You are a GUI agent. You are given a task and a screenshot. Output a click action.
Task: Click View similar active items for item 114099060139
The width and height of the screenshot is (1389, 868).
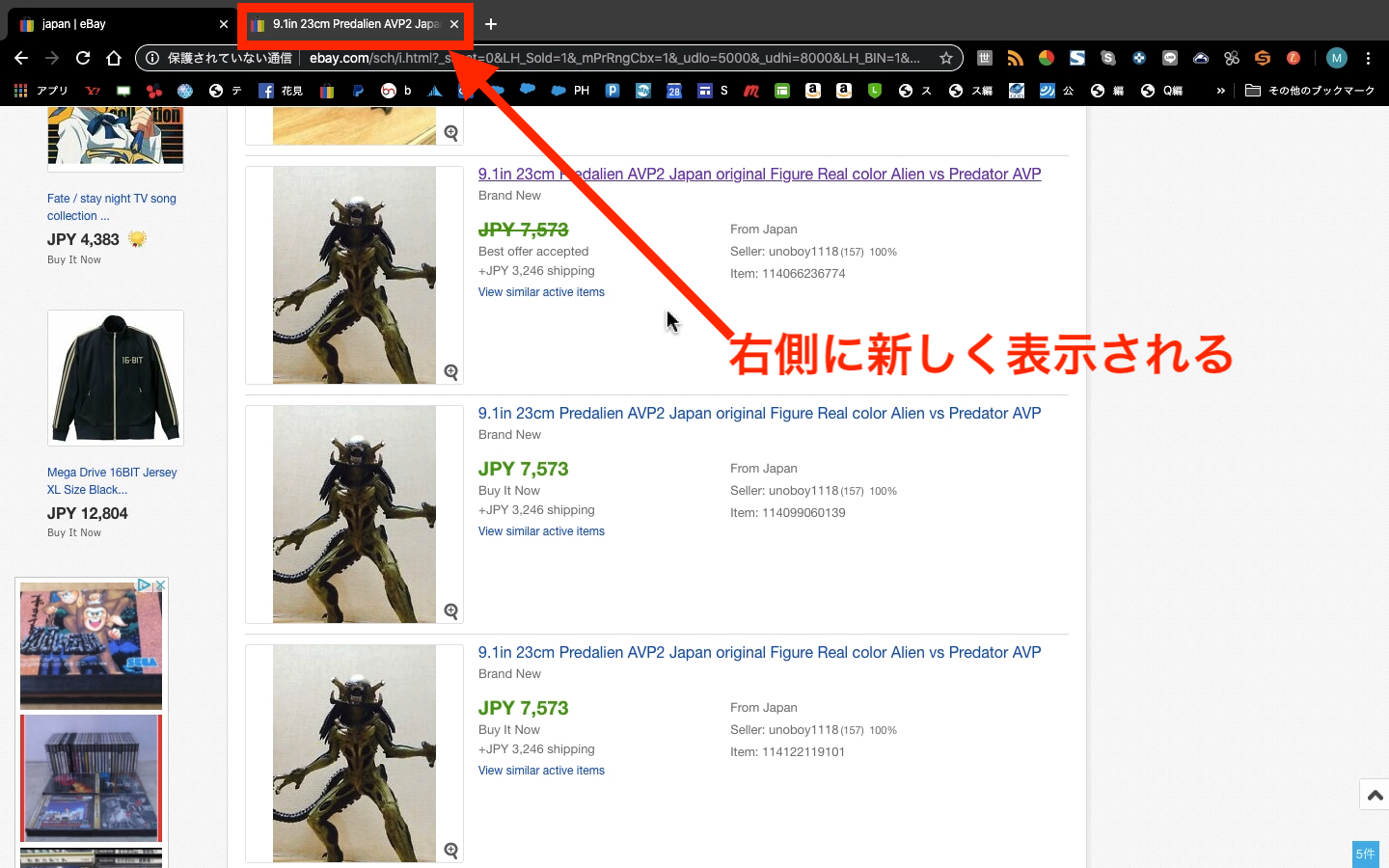541,531
